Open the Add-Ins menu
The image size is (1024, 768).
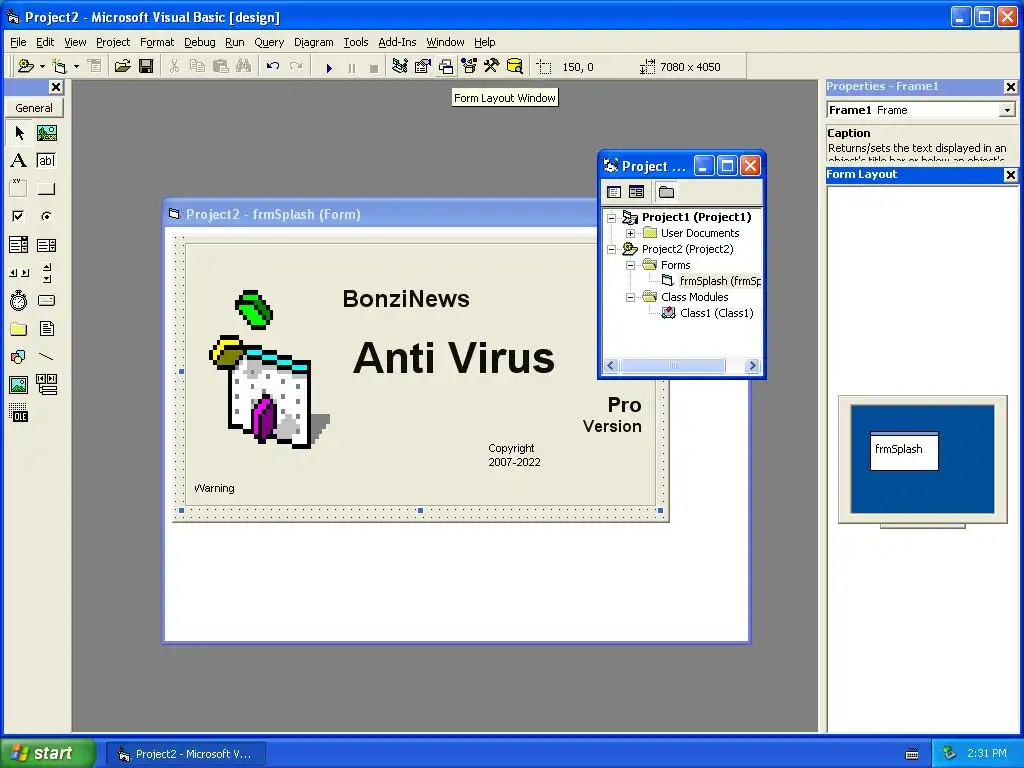397,42
